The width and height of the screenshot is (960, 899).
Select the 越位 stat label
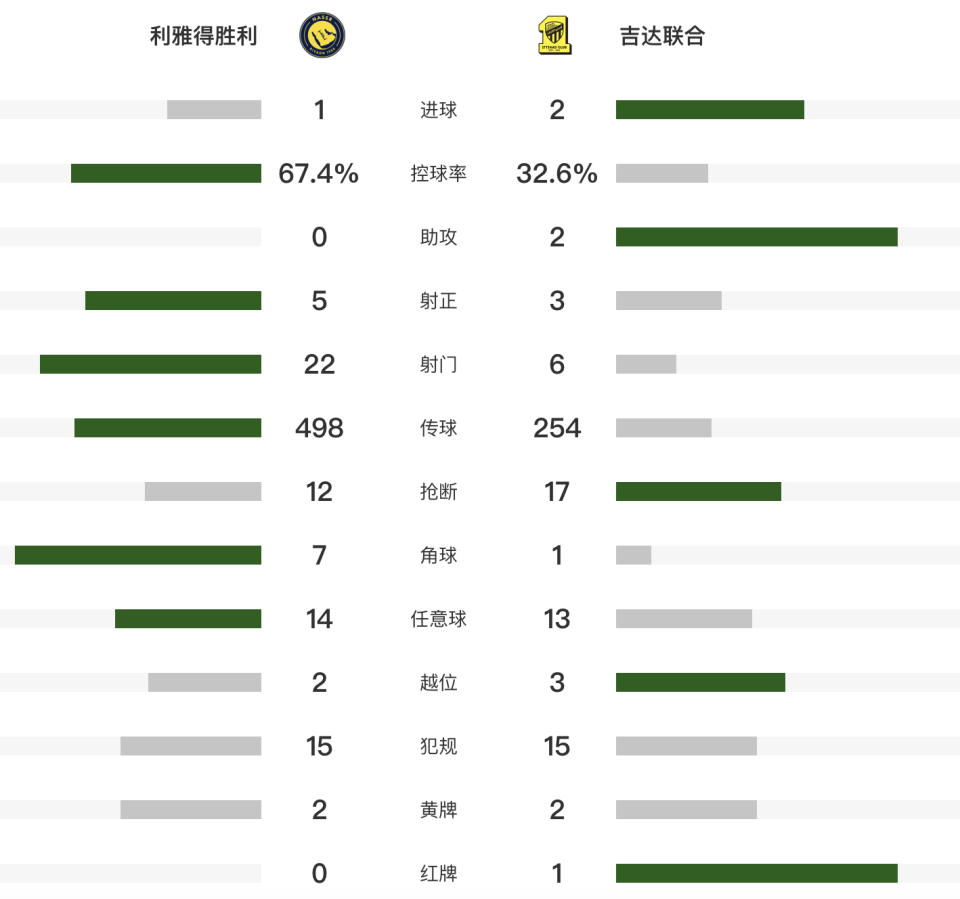438,683
